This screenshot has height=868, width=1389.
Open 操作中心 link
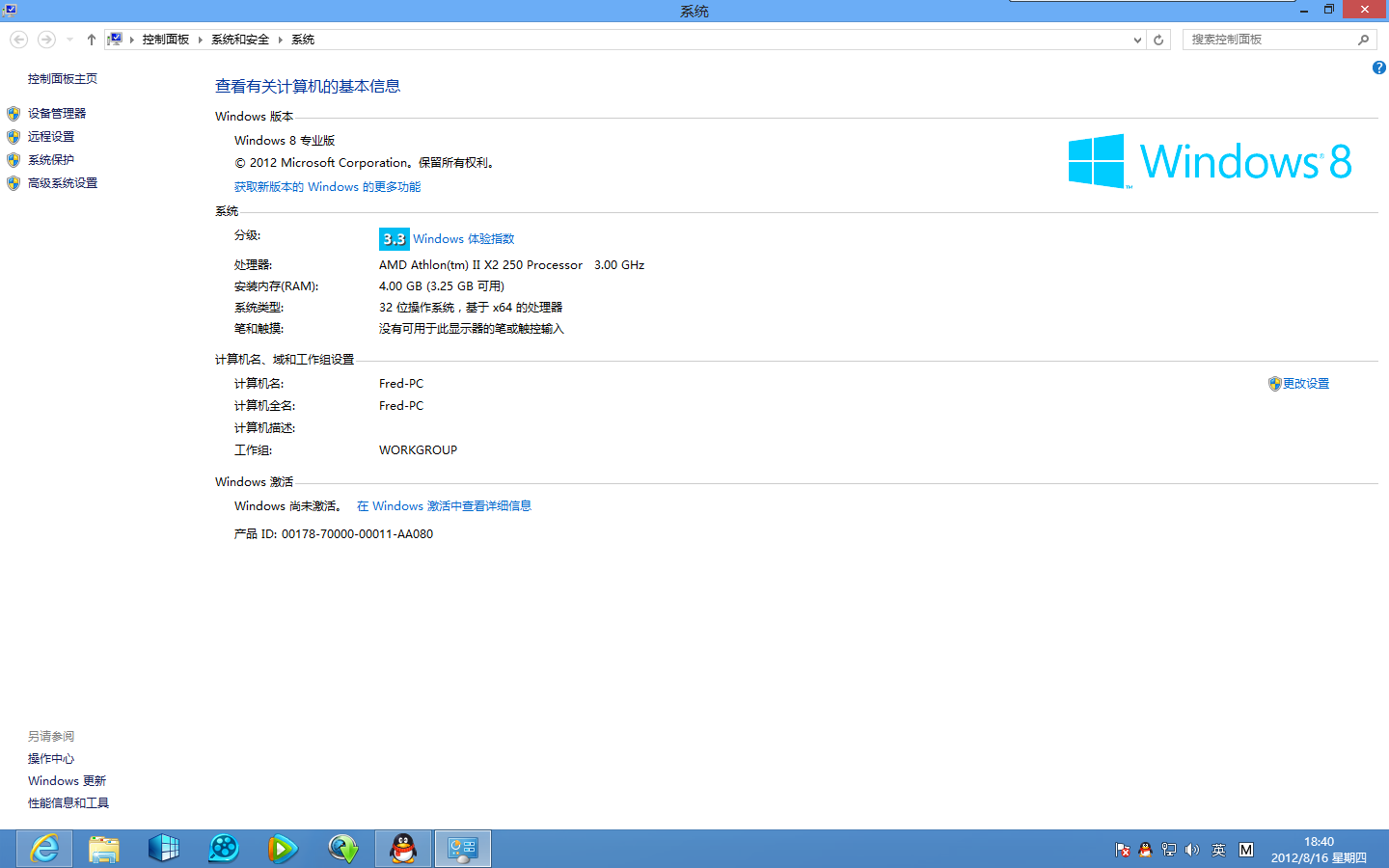pos(51,759)
